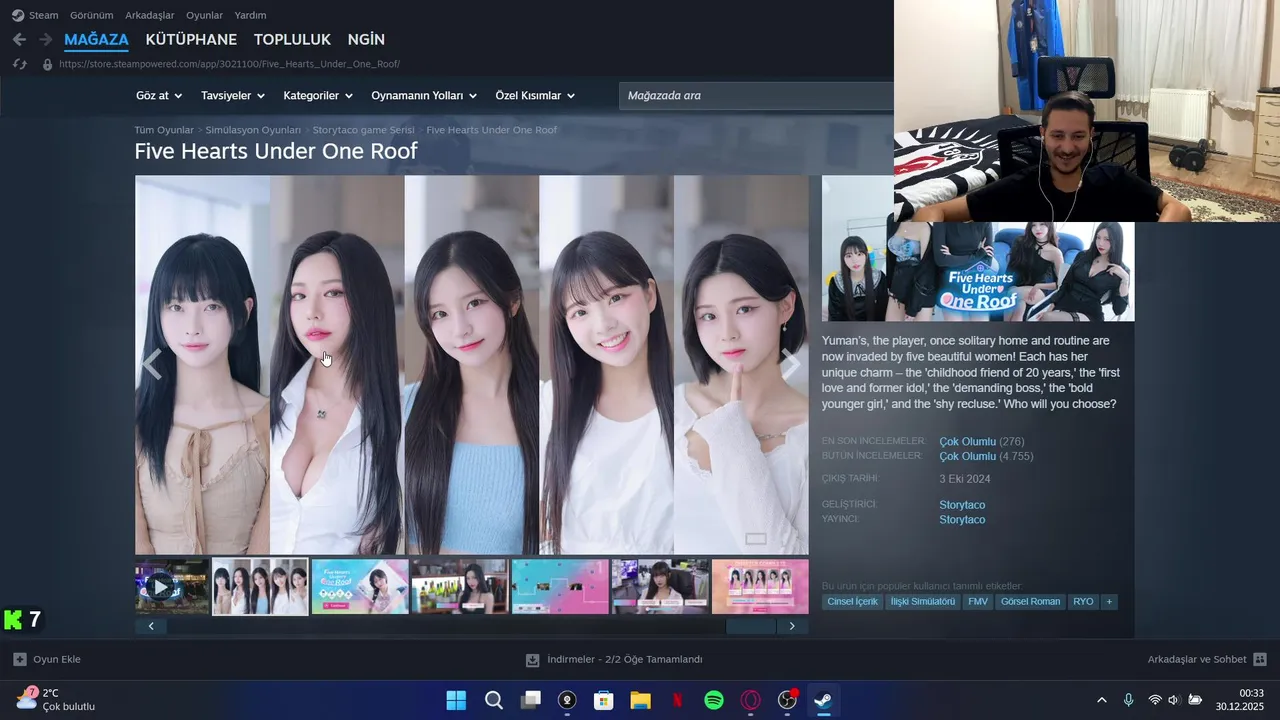Open the Oyunlar menu
Image resolution: width=1280 pixels, height=720 pixels.
[x=204, y=15]
